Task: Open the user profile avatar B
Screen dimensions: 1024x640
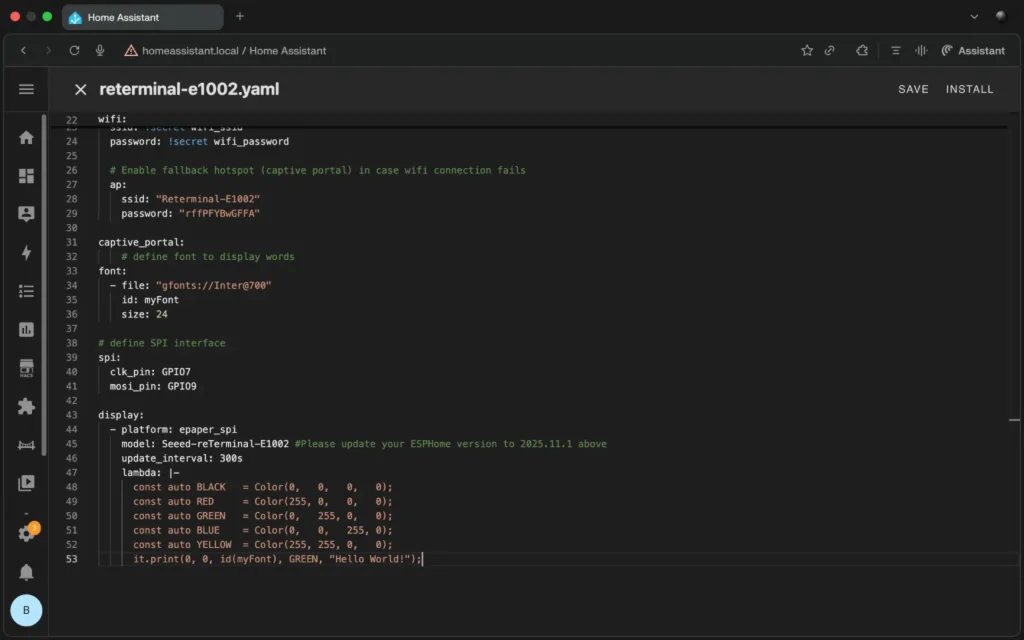Action: [x=26, y=610]
